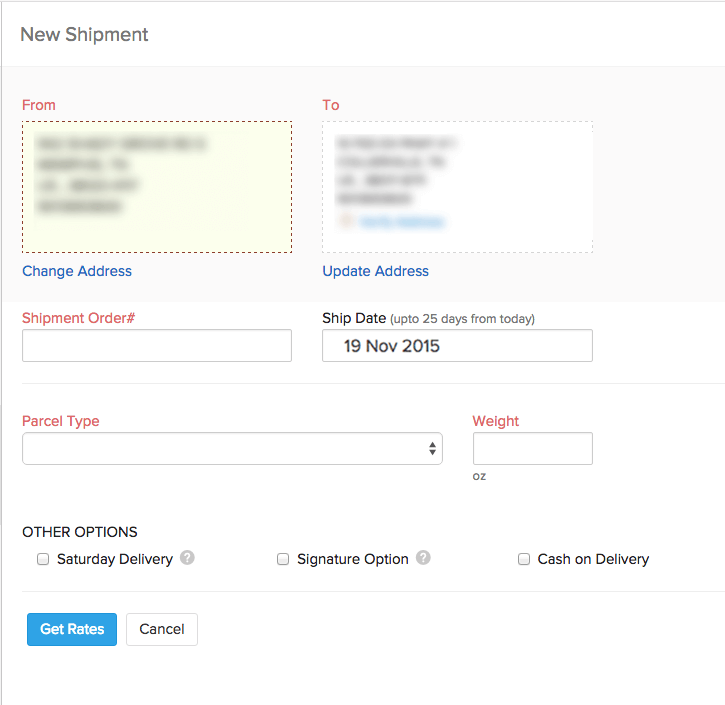Tick the Signature Option checkbox

point(283,559)
